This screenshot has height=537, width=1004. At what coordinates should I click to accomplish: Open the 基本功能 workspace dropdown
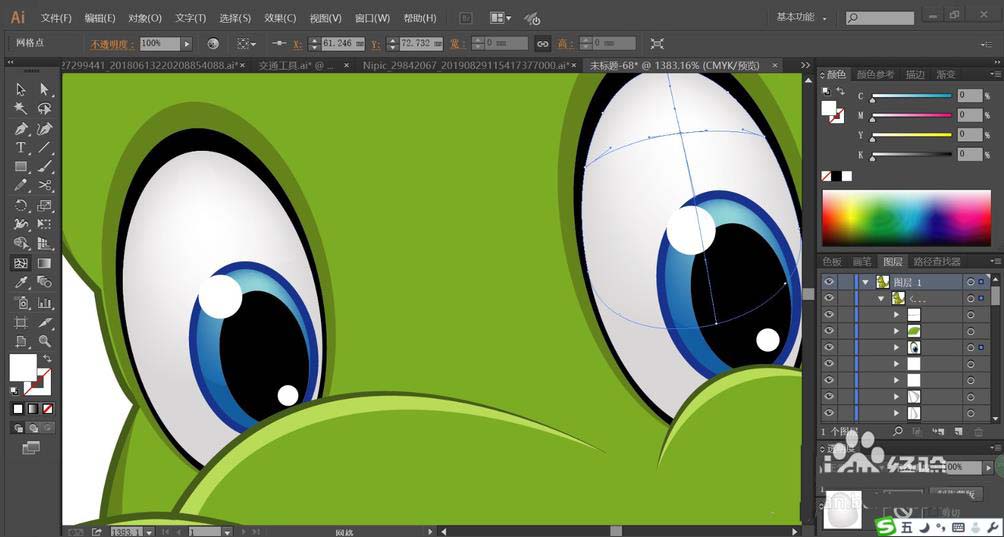click(x=802, y=18)
